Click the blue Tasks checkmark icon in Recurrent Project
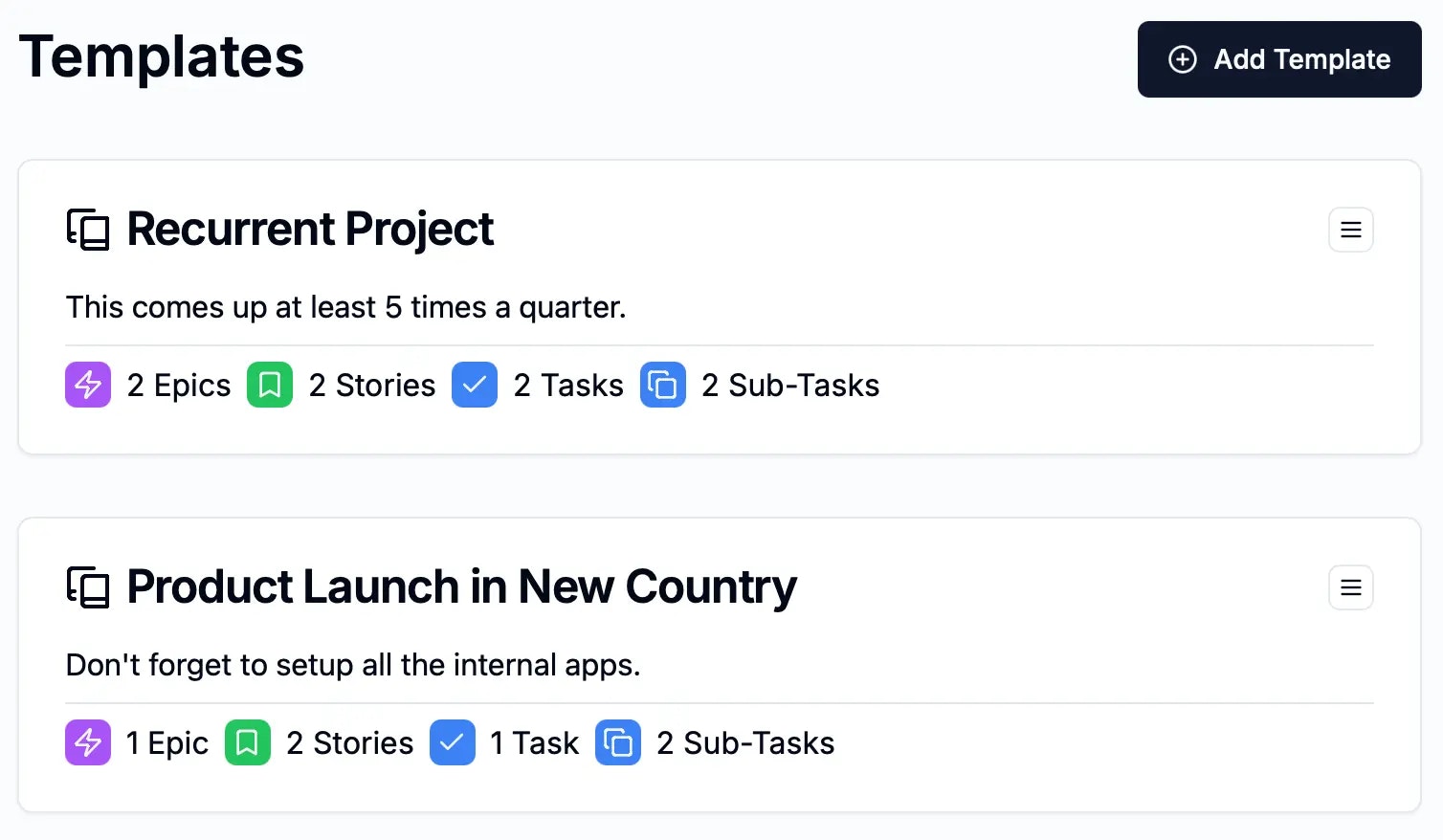The image size is (1443, 840). coord(475,385)
